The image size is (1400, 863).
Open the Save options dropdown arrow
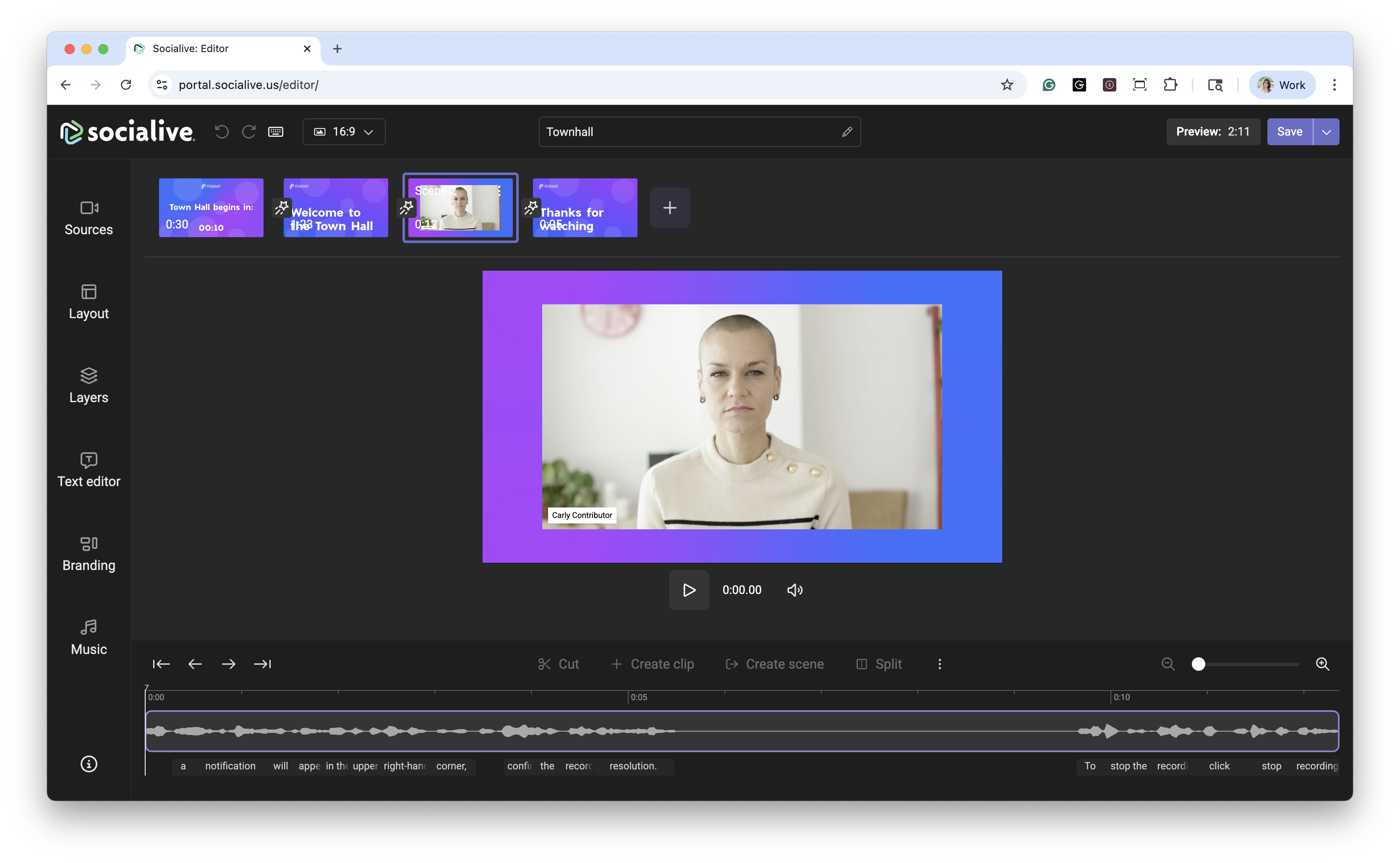pyautogui.click(x=1327, y=132)
